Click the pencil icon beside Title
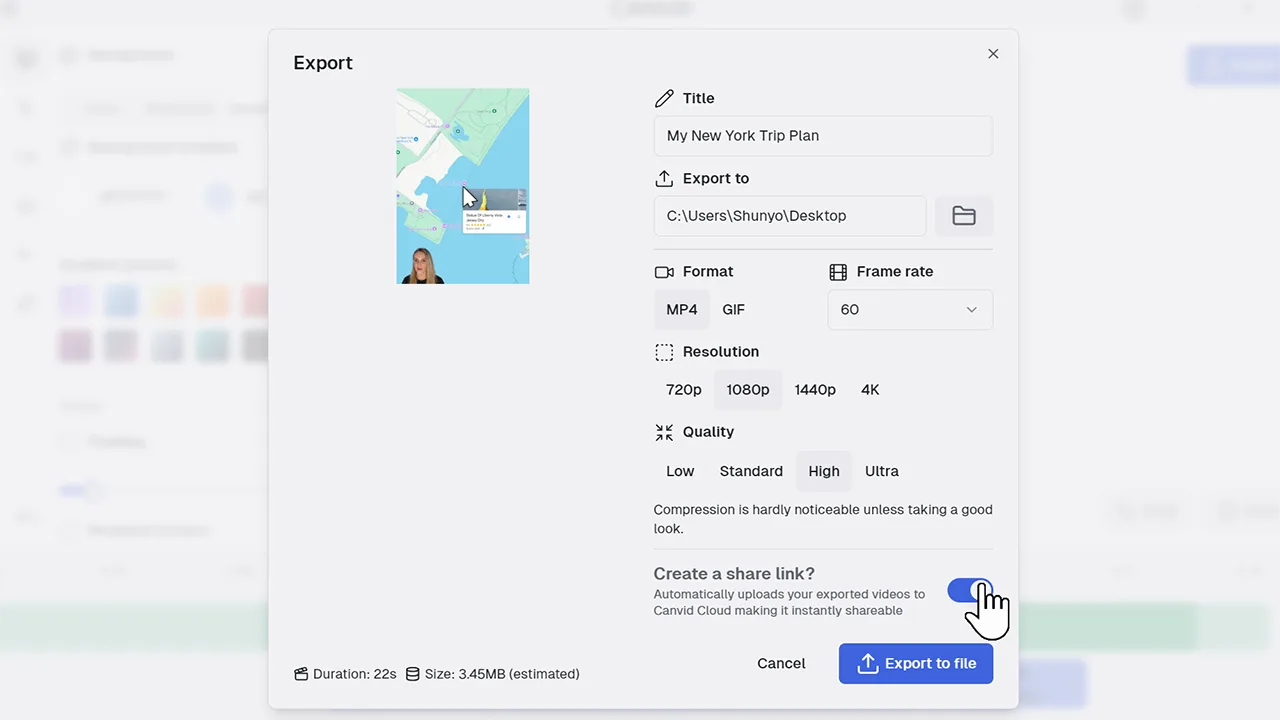Screen dimensions: 1280x720 click(x=664, y=98)
